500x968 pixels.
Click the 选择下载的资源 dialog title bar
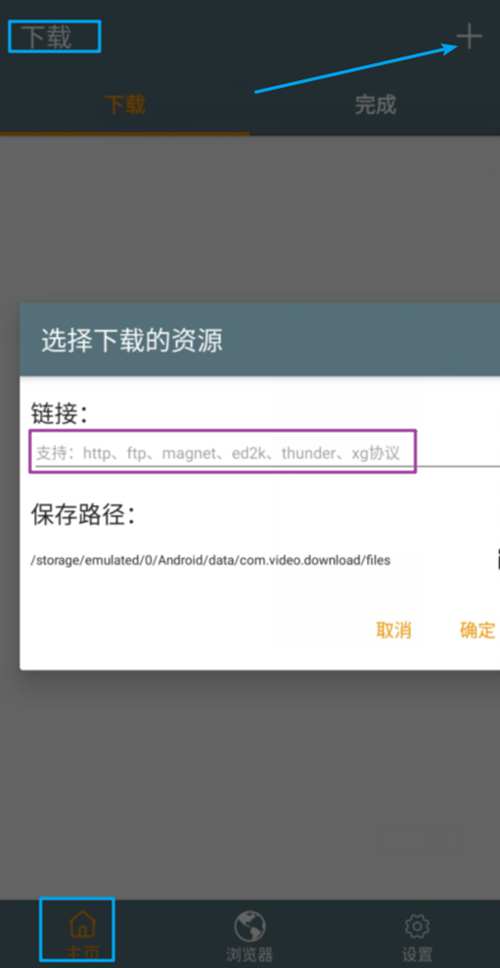click(x=260, y=340)
